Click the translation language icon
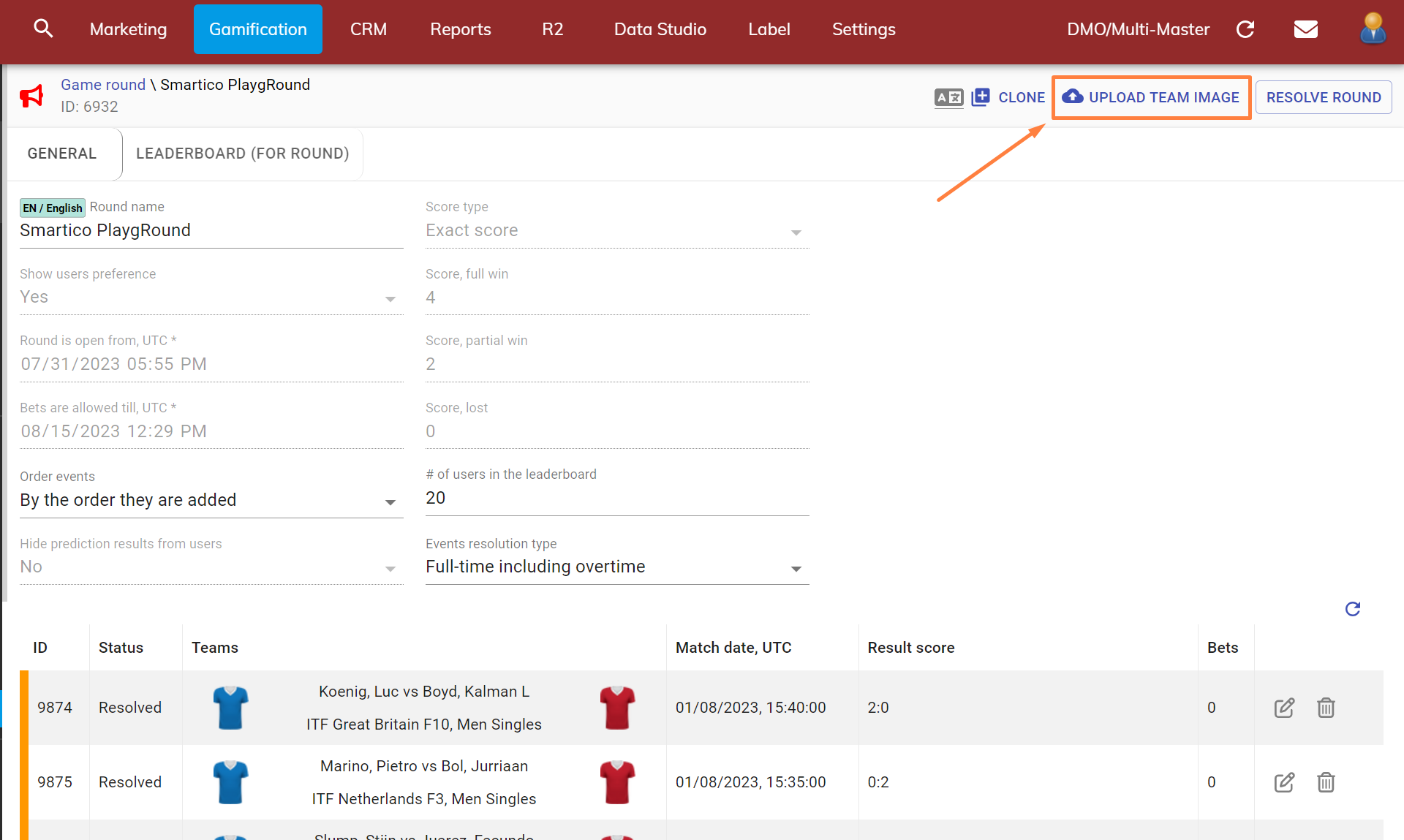The width and height of the screenshot is (1404, 840). point(948,97)
